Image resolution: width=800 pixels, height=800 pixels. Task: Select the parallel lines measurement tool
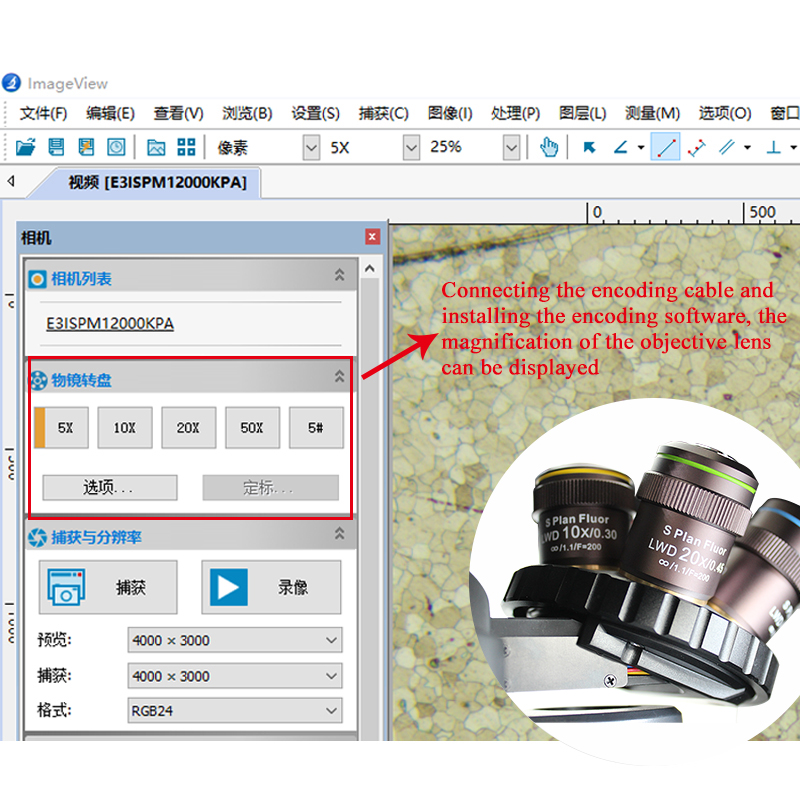[727, 147]
